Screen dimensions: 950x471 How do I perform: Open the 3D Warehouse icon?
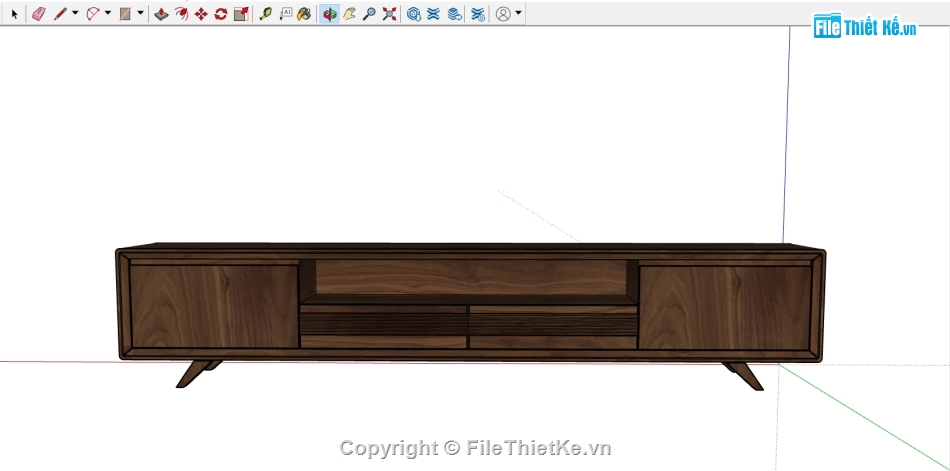414,14
